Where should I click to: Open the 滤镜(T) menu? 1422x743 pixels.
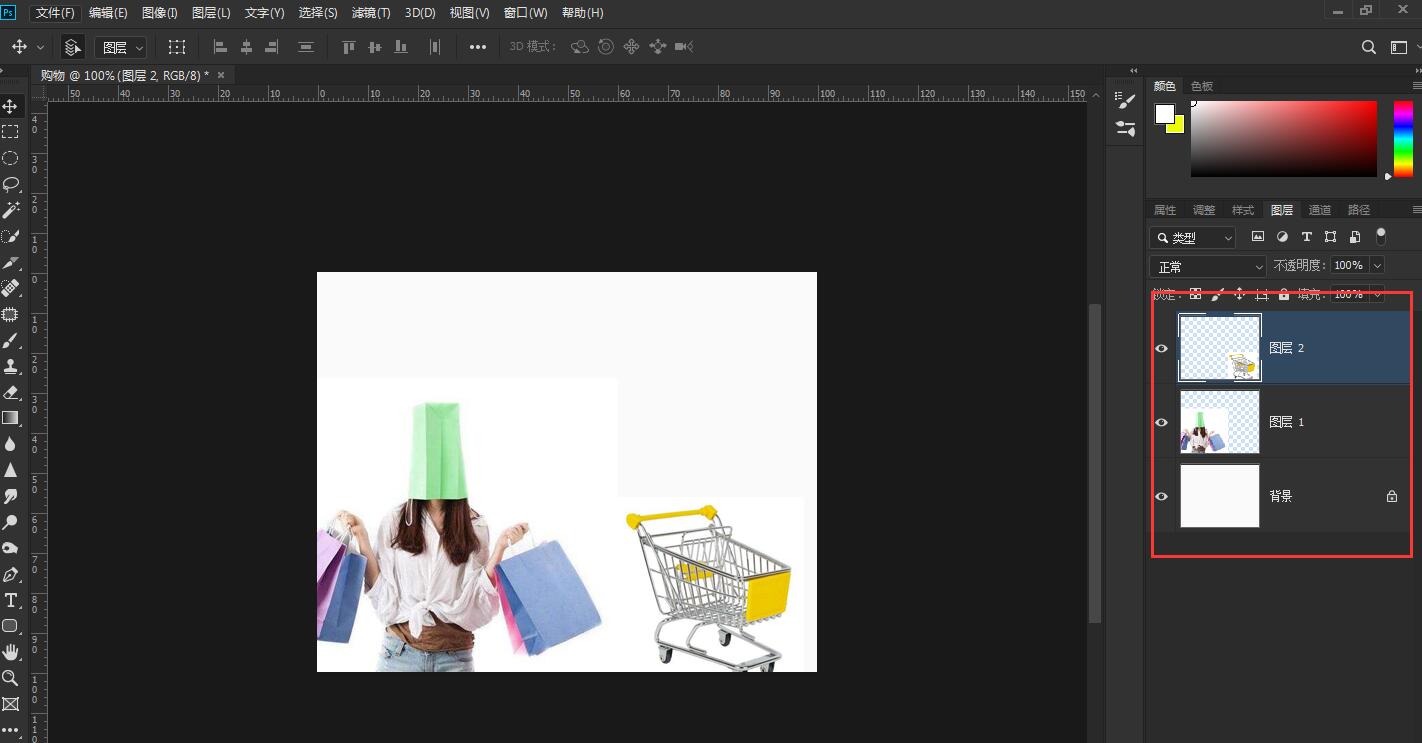[371, 13]
